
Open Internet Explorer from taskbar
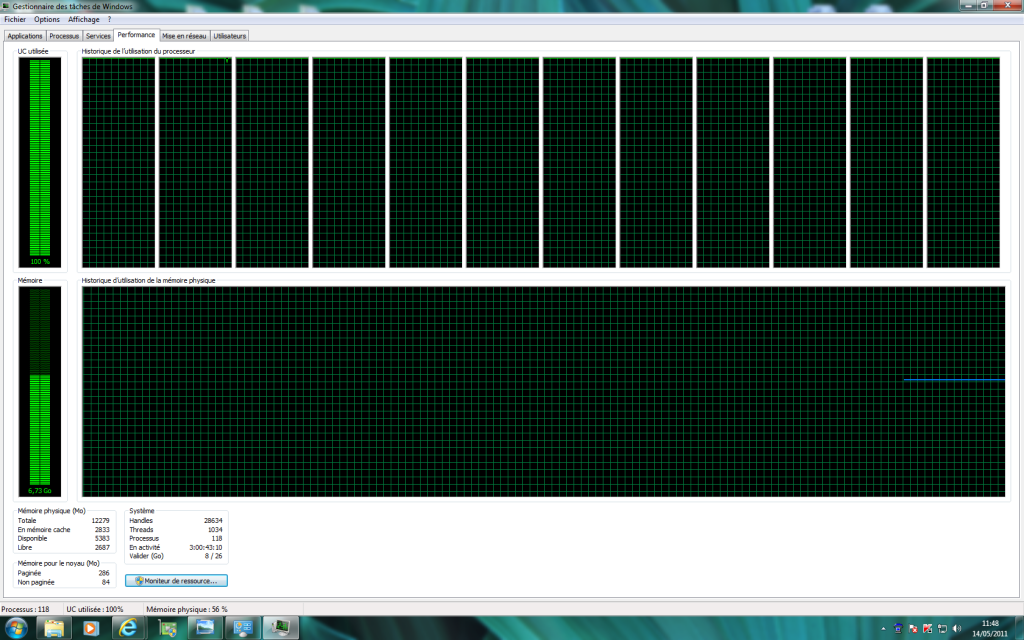[x=129, y=628]
